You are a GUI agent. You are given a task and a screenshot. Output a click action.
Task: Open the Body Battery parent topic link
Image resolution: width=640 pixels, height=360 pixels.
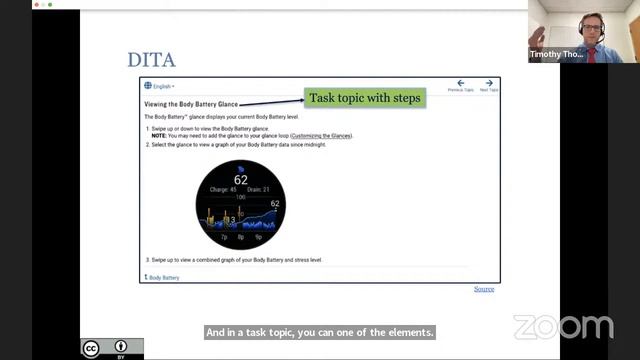tap(164, 278)
